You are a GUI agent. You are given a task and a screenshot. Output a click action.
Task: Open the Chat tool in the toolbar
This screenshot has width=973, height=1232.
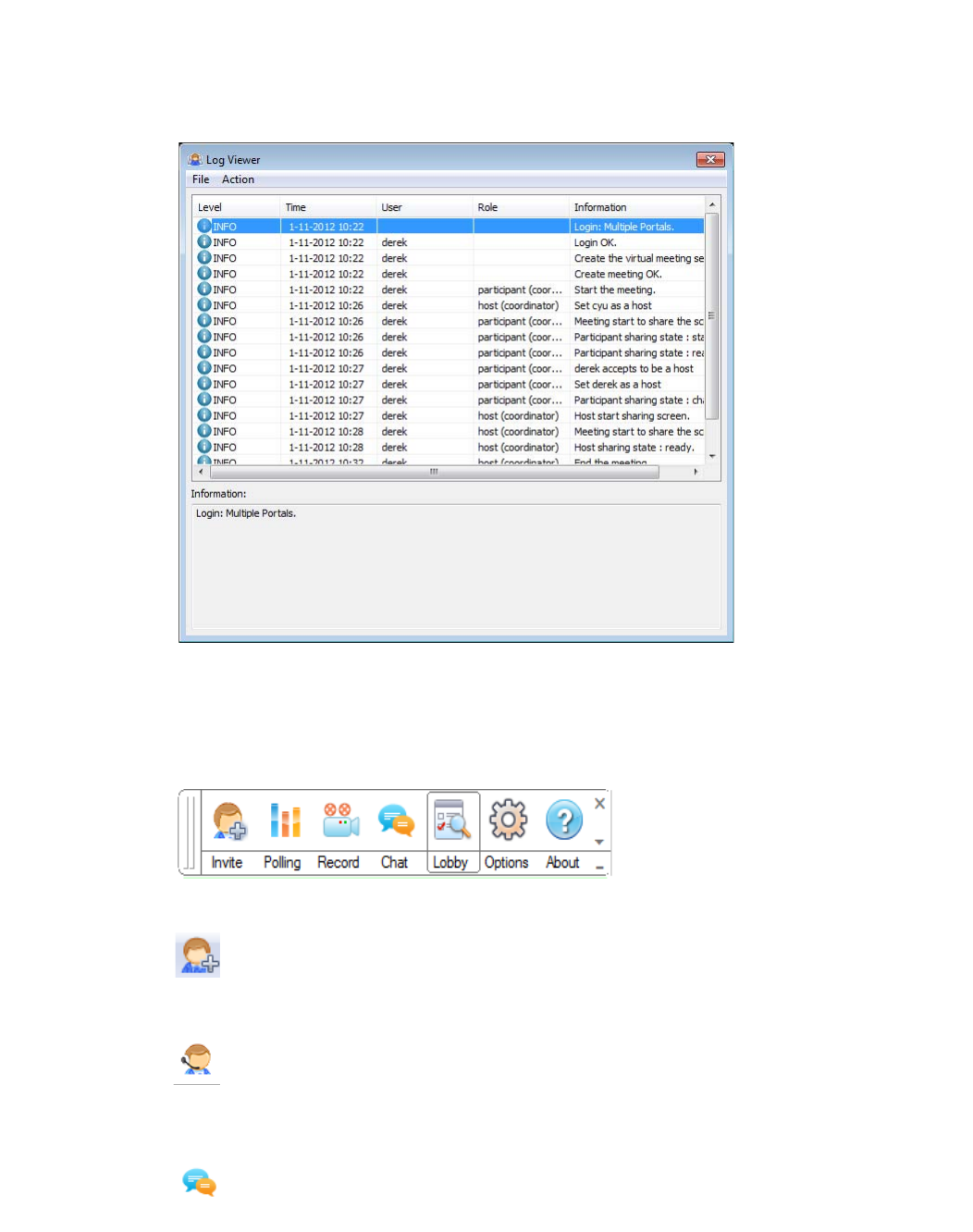[395, 833]
